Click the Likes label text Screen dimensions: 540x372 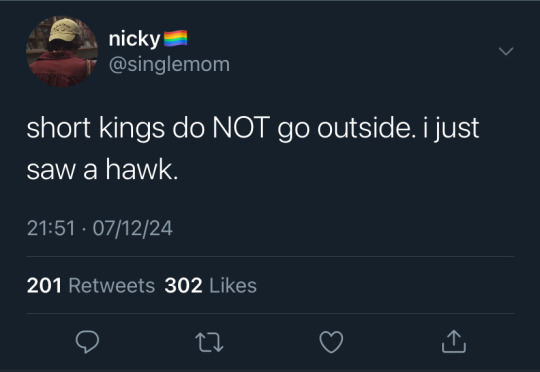click(x=233, y=286)
